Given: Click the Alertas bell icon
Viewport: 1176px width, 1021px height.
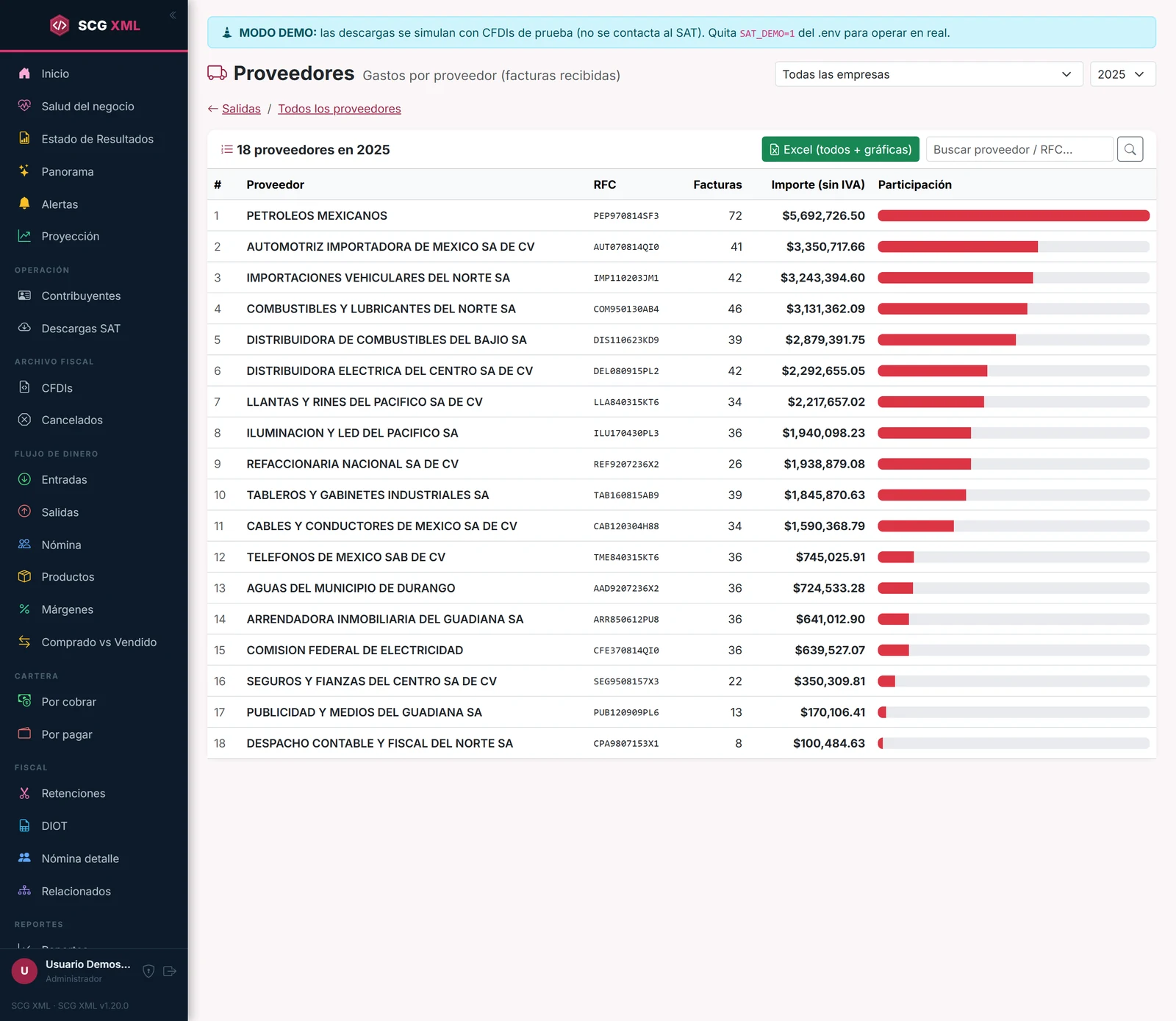Looking at the screenshot, I should click(24, 204).
